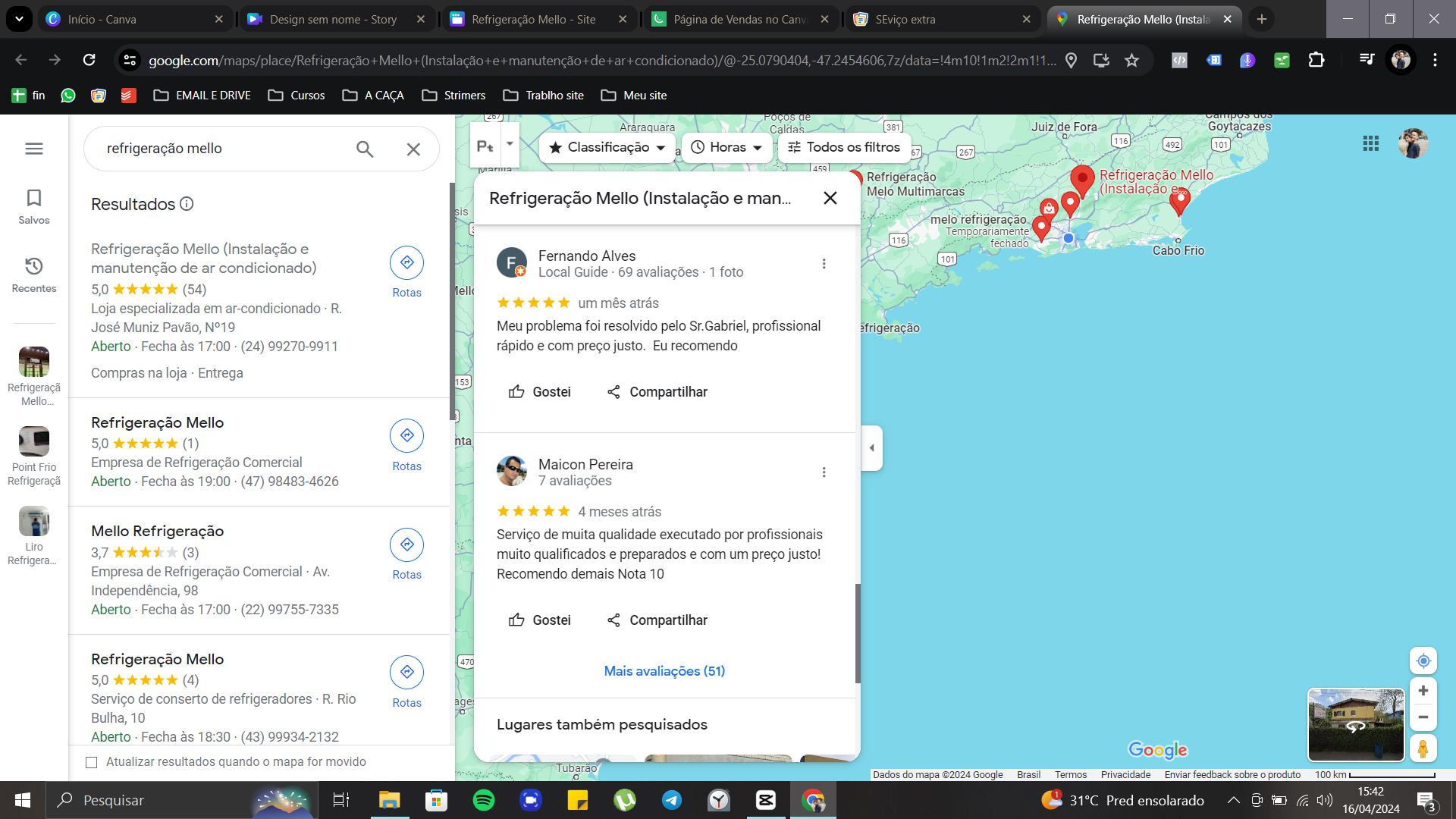Get Rotas for Refrigeração Mello on R. Rio Bulha

407,682
